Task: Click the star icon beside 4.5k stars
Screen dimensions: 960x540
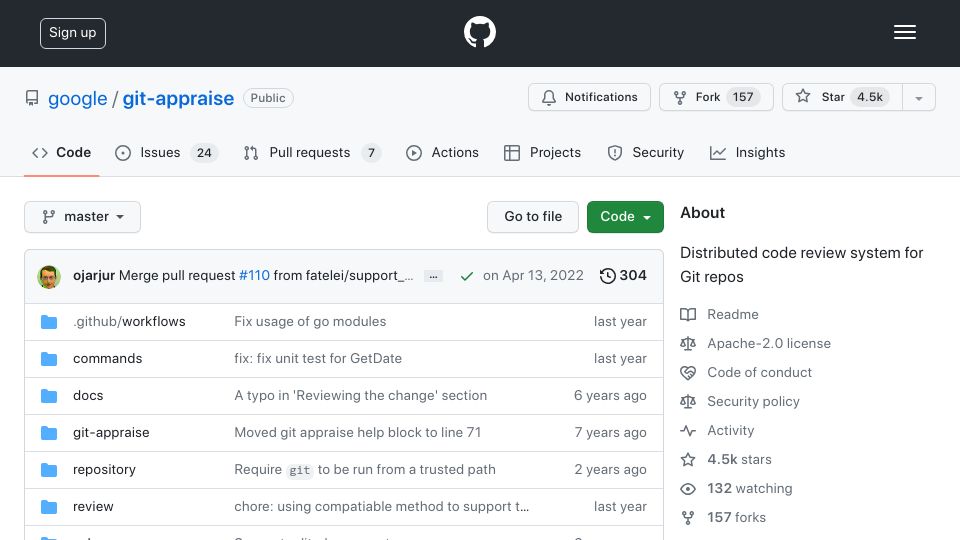Action: click(688, 459)
